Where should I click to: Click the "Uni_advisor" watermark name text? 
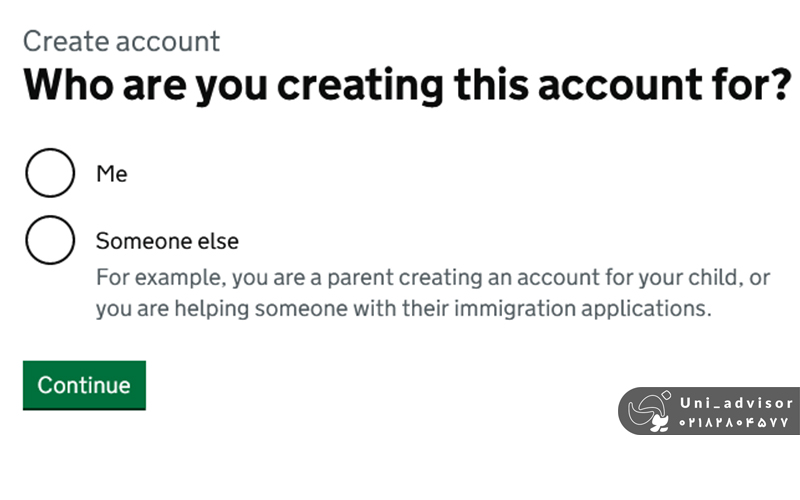click(x=736, y=403)
